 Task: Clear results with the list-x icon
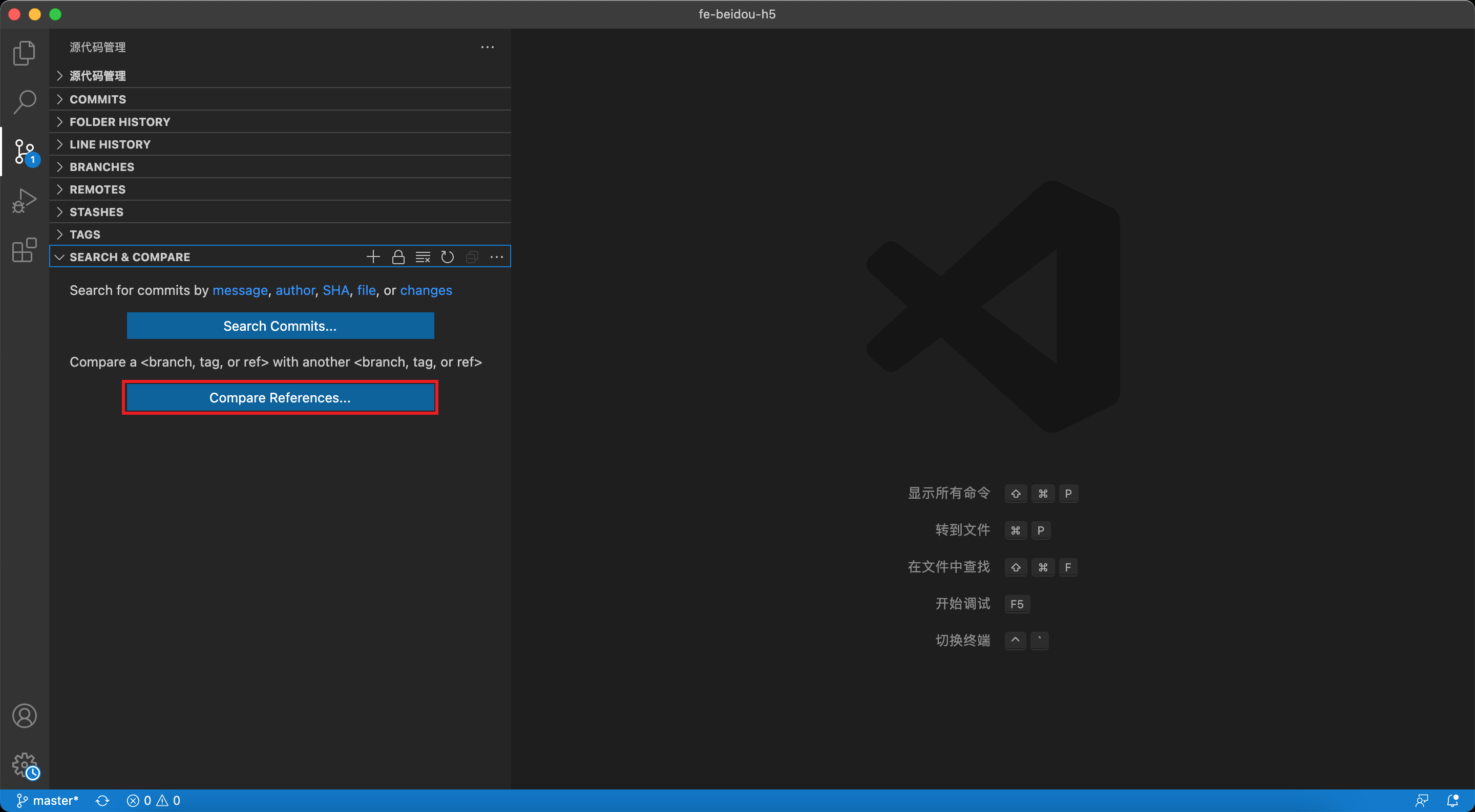point(423,257)
